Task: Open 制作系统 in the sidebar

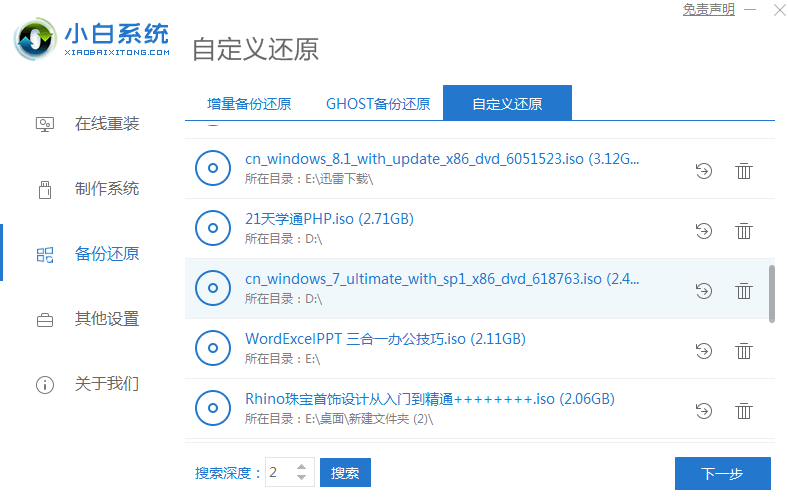Action: click(106, 189)
